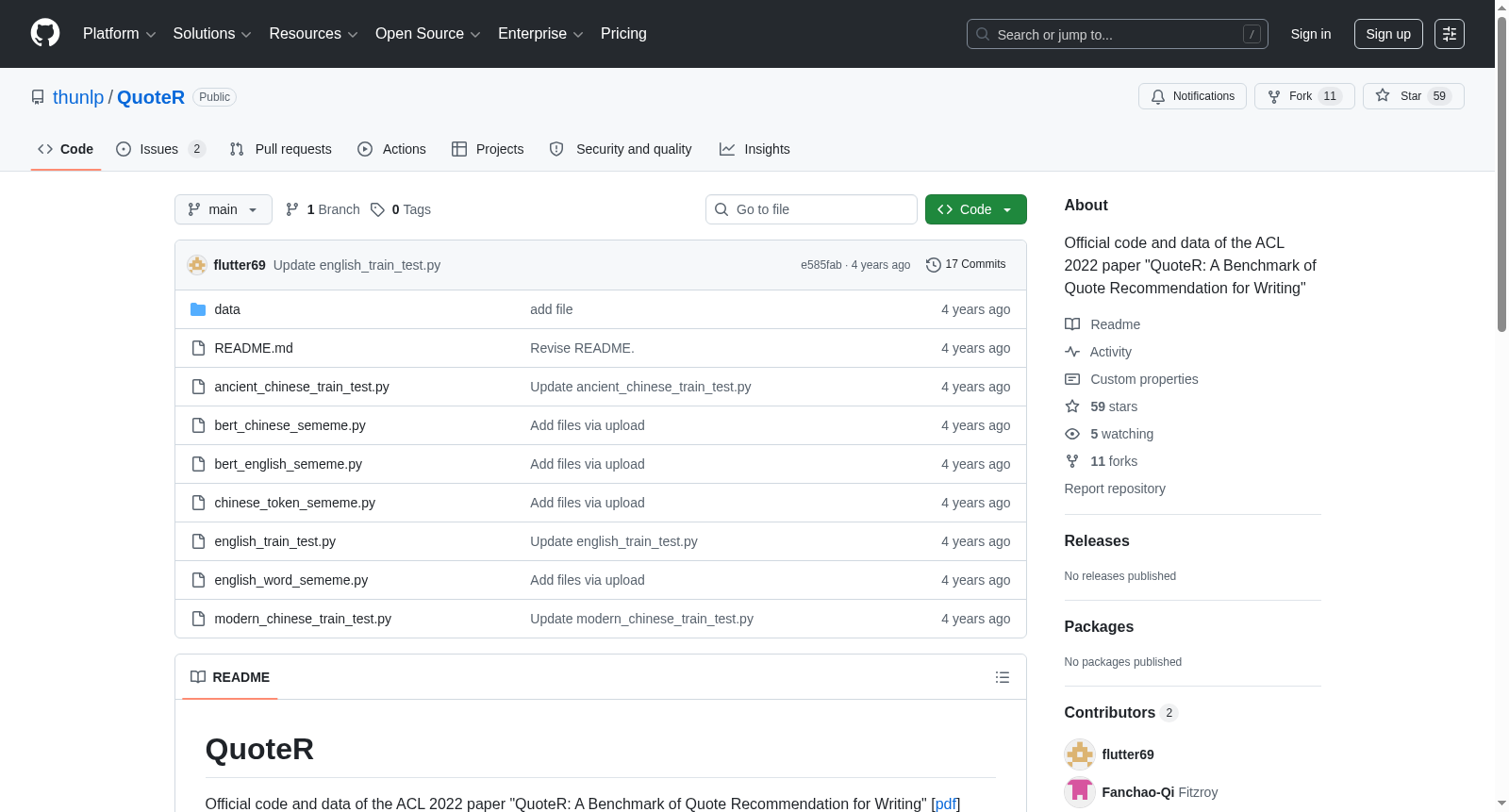Screen dimensions: 1509x812
Task: Focus the Search or jump to field
Action: [1117, 34]
